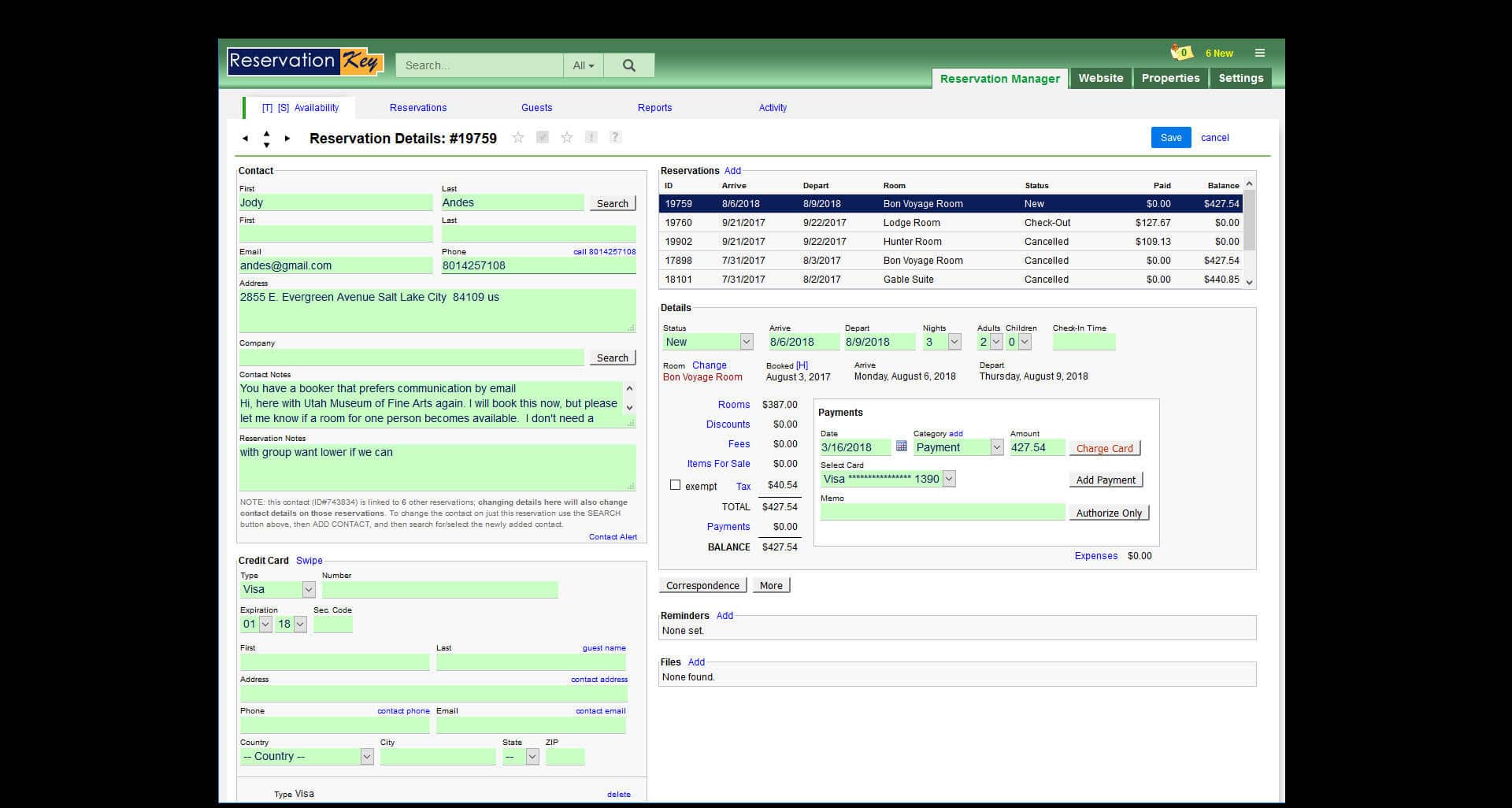
Task: Toggle the tax exempt checkbox
Action: pyautogui.click(x=675, y=485)
